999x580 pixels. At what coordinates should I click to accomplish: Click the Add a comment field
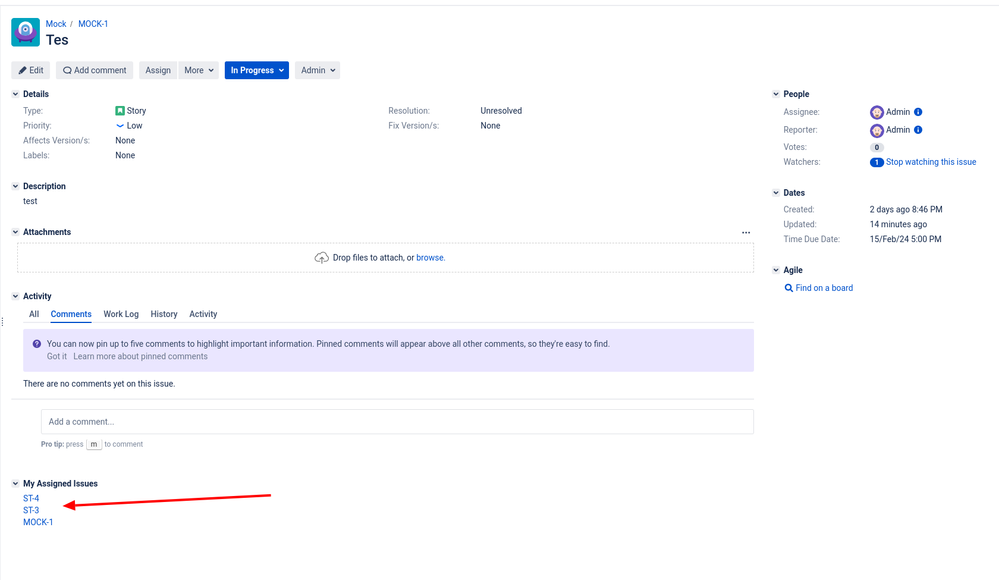[398, 422]
